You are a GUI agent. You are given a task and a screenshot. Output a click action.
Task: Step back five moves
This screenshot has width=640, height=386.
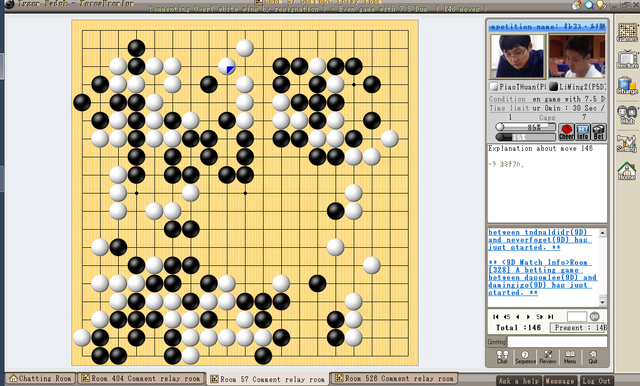(x=507, y=317)
